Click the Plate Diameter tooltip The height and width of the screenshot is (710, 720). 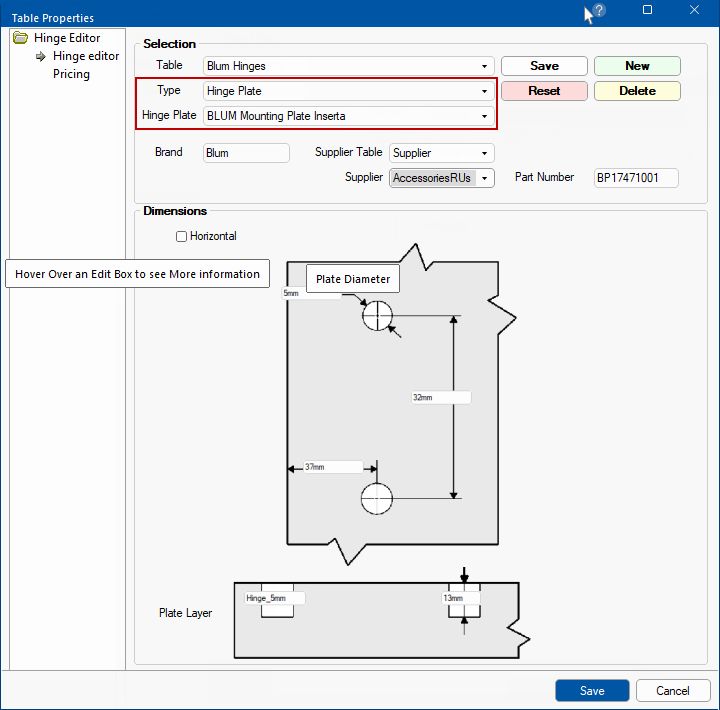[353, 279]
